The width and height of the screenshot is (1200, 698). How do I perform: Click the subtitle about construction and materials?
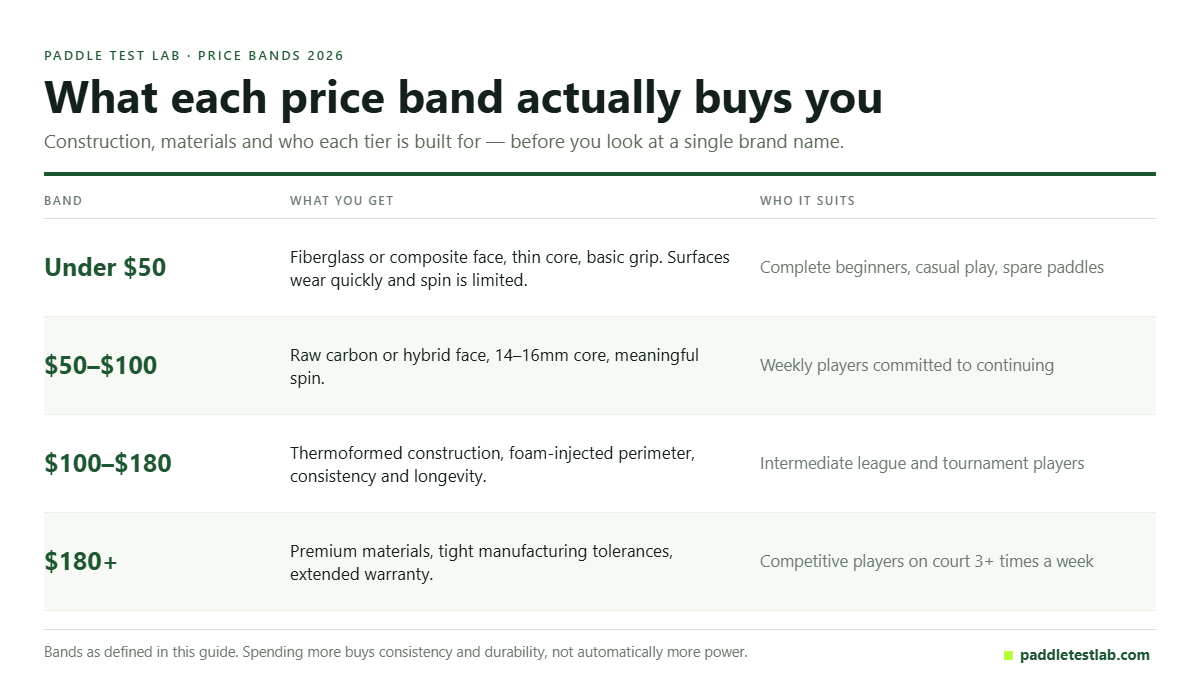tap(444, 141)
